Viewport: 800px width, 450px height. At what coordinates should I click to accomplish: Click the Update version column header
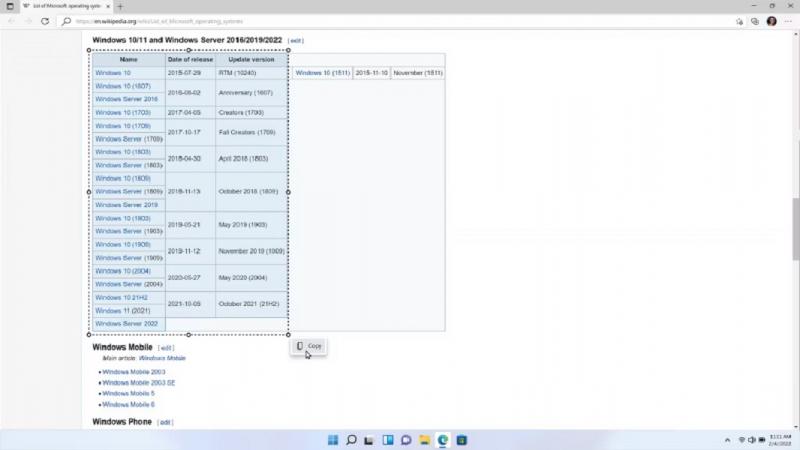(252, 60)
